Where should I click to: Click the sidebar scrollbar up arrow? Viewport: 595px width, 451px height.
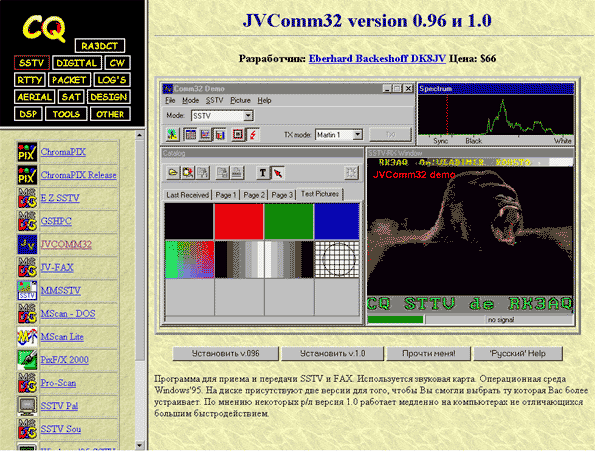(x=140, y=135)
